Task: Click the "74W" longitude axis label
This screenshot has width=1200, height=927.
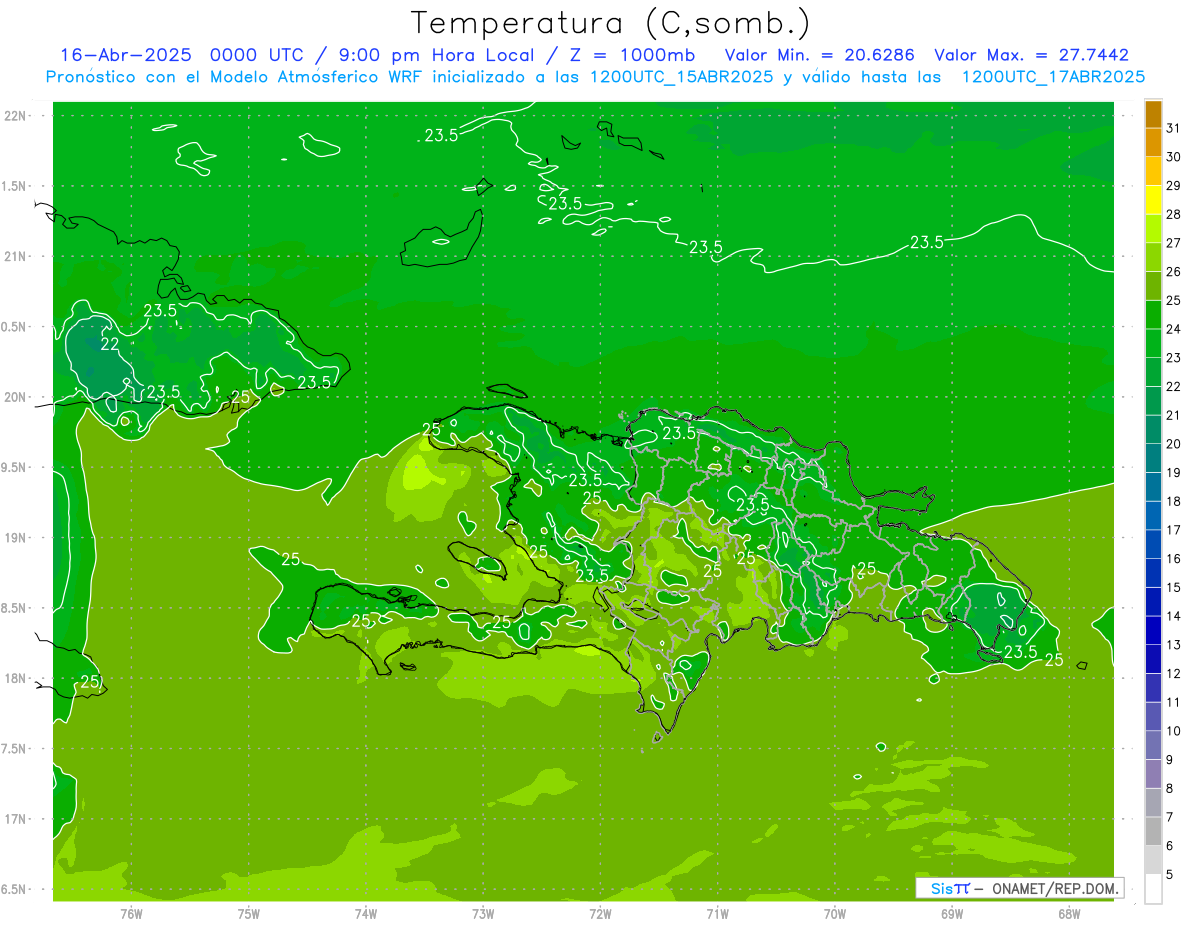Action: point(366,913)
